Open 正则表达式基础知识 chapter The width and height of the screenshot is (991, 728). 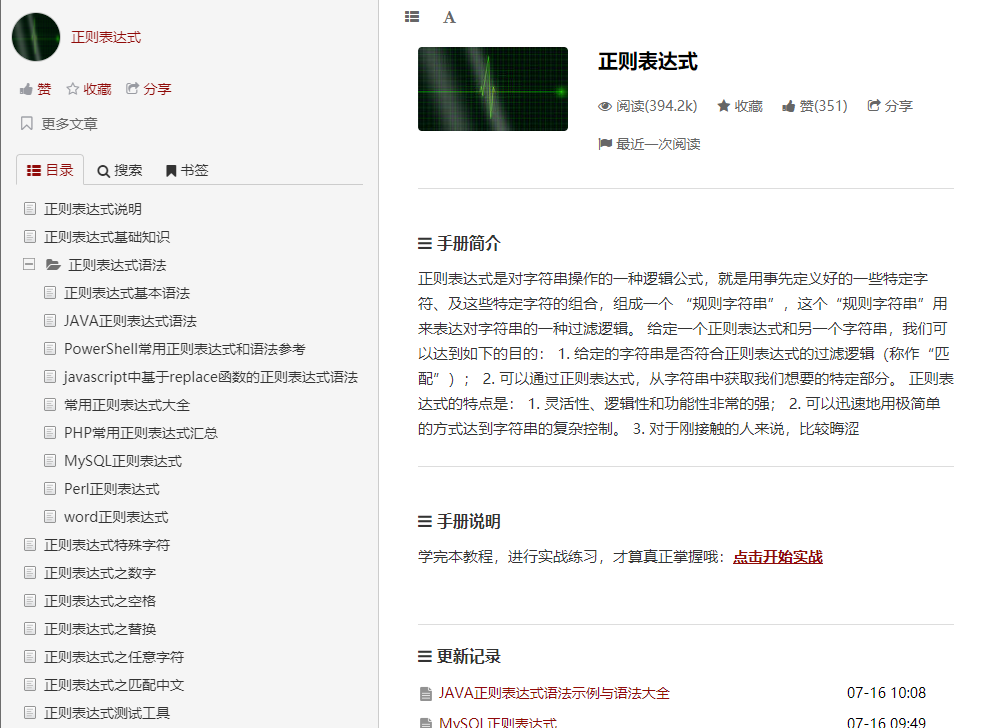tap(107, 237)
